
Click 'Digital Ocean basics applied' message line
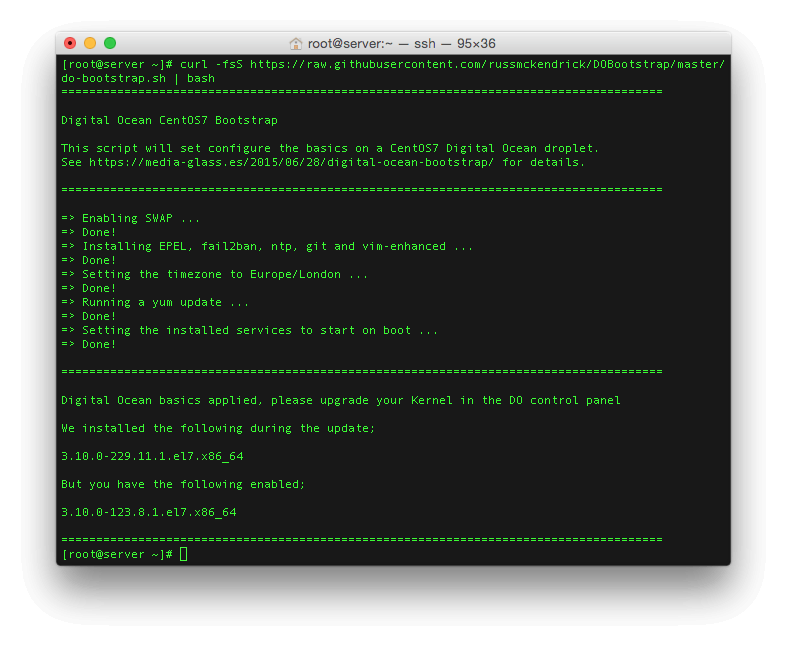pos(341,401)
